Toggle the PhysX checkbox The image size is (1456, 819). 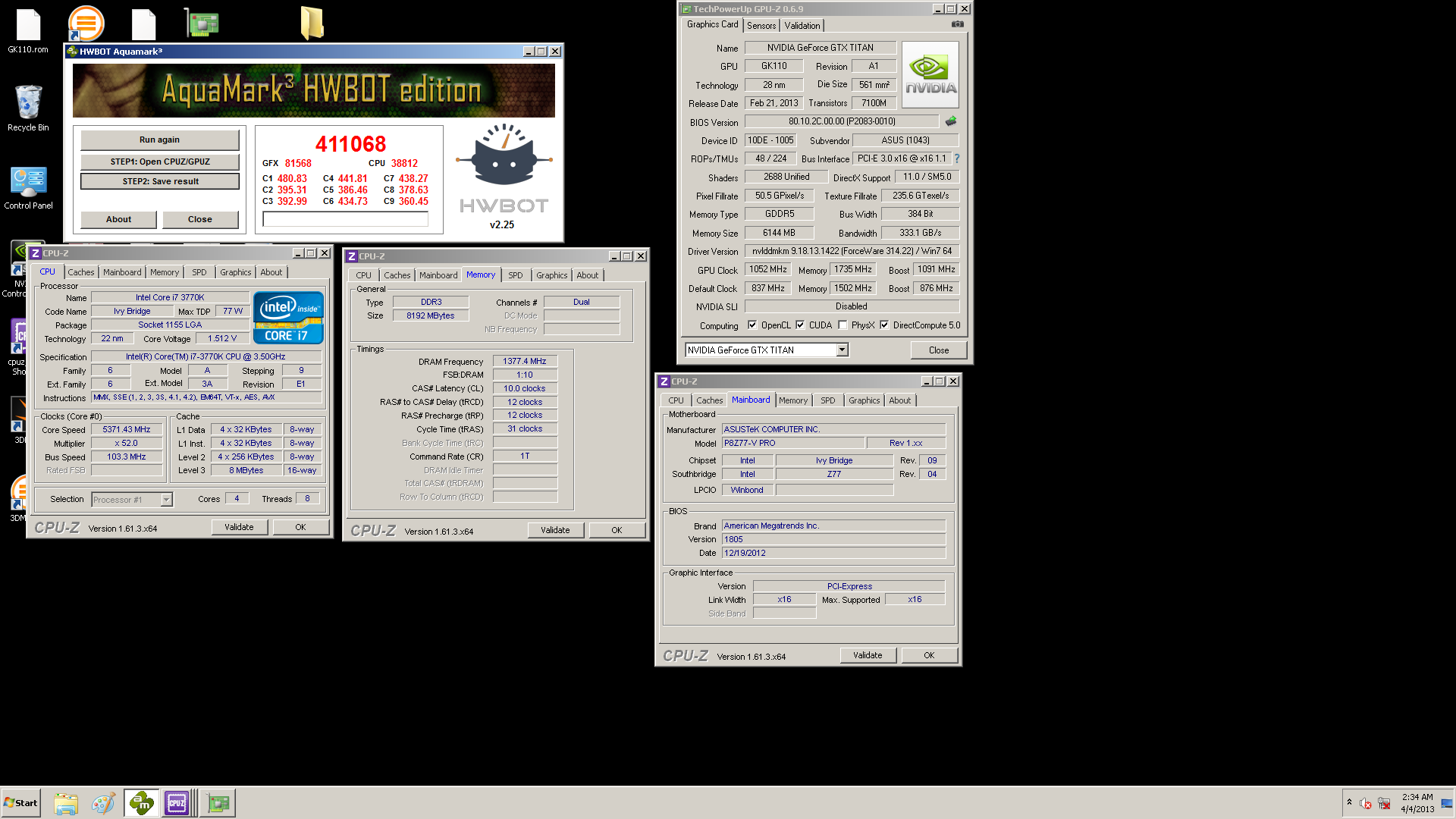click(843, 325)
